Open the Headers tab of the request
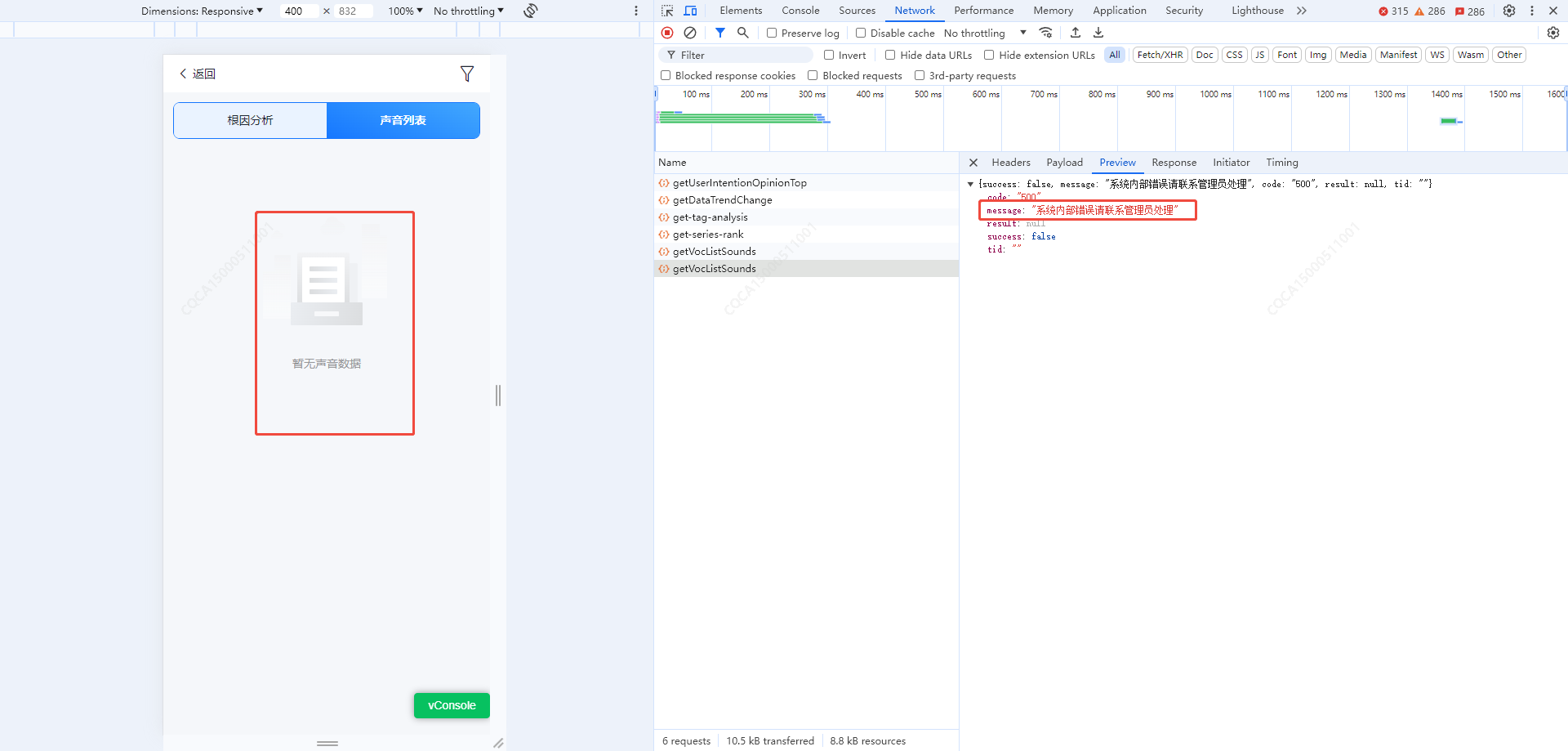The image size is (1568, 751). (x=1010, y=163)
